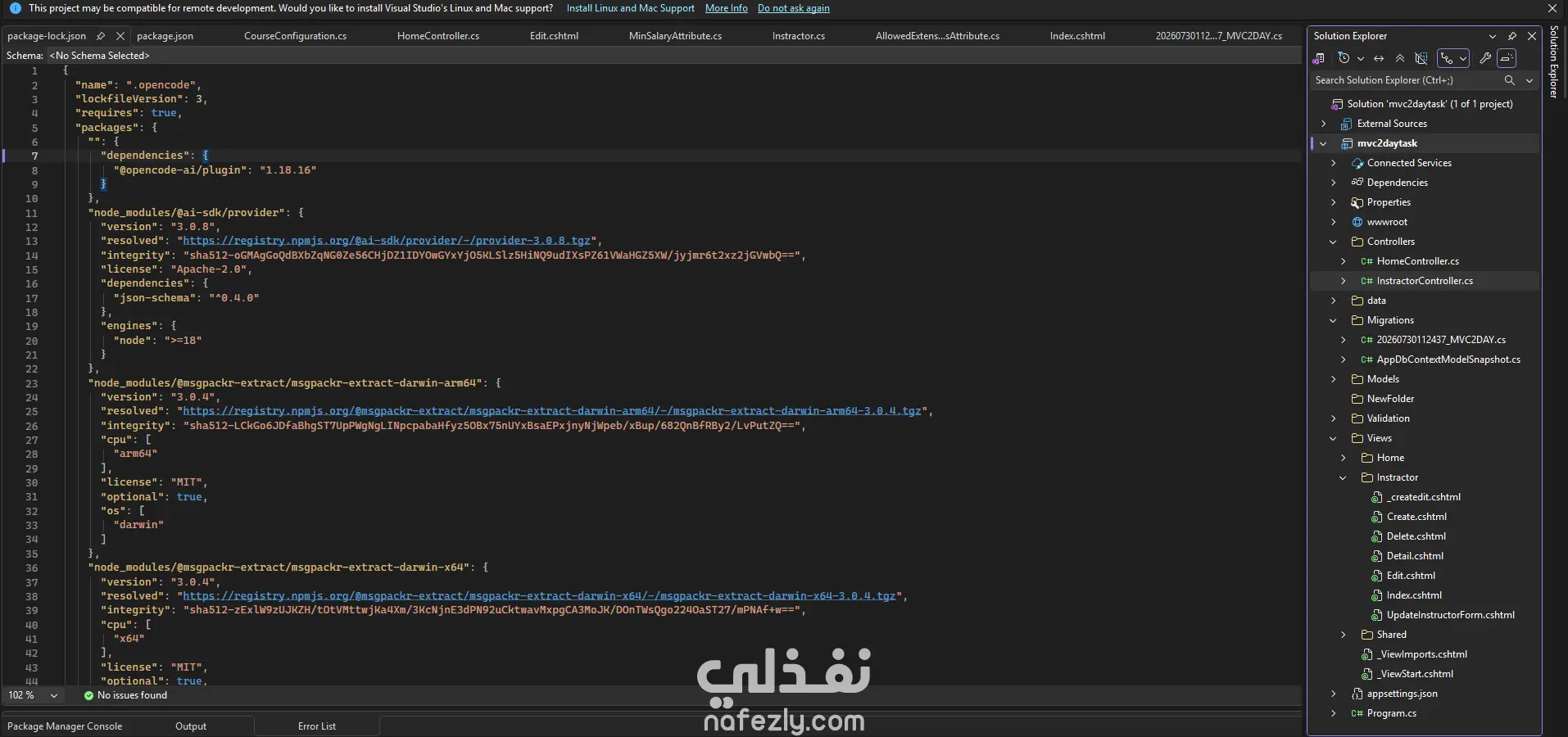Expand the External Sources node
The image size is (1568, 737).
point(1324,124)
